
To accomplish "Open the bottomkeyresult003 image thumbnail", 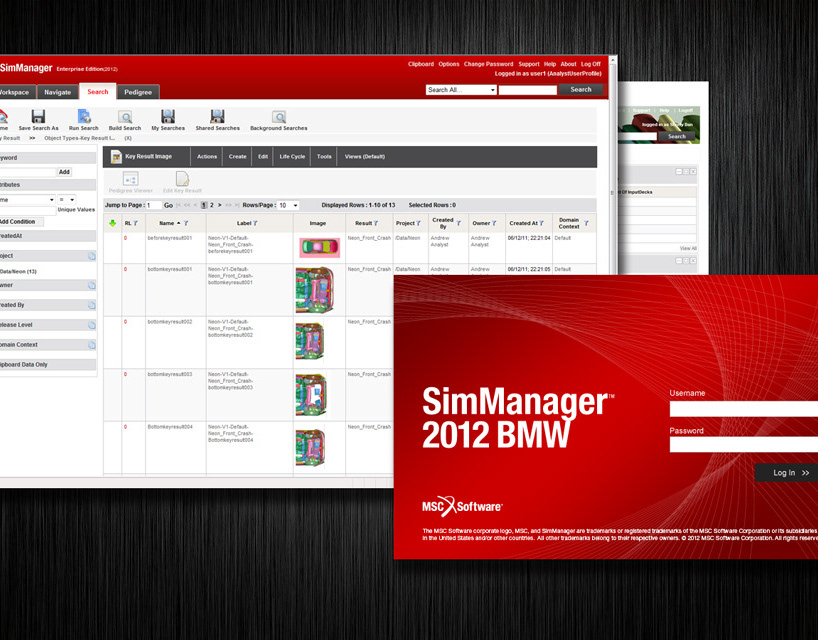I will click(x=311, y=395).
